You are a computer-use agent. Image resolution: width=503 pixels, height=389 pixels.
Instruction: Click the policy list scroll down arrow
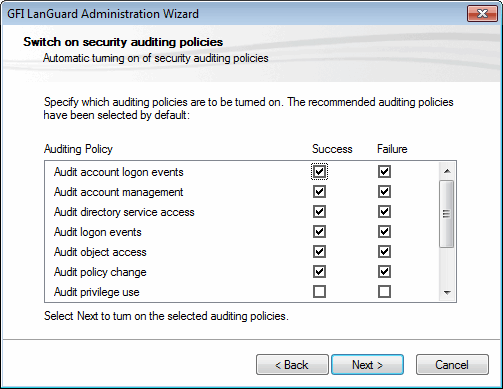point(447,293)
